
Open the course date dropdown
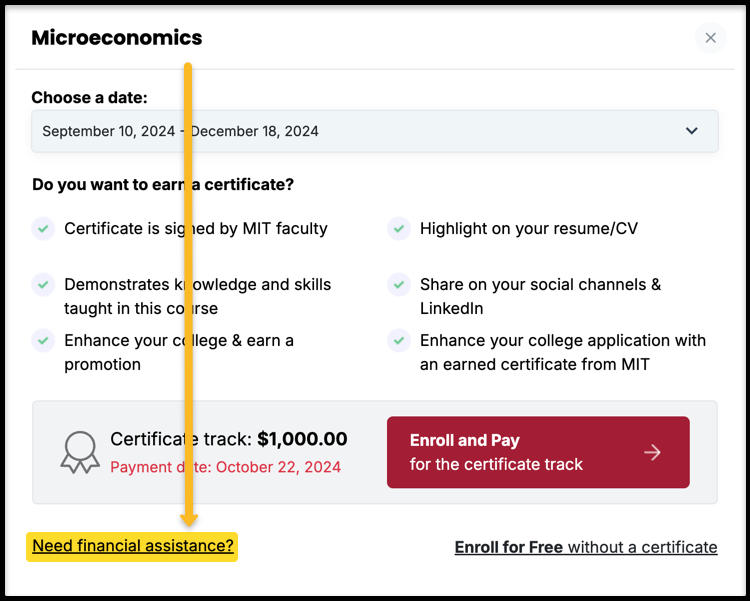click(x=375, y=131)
